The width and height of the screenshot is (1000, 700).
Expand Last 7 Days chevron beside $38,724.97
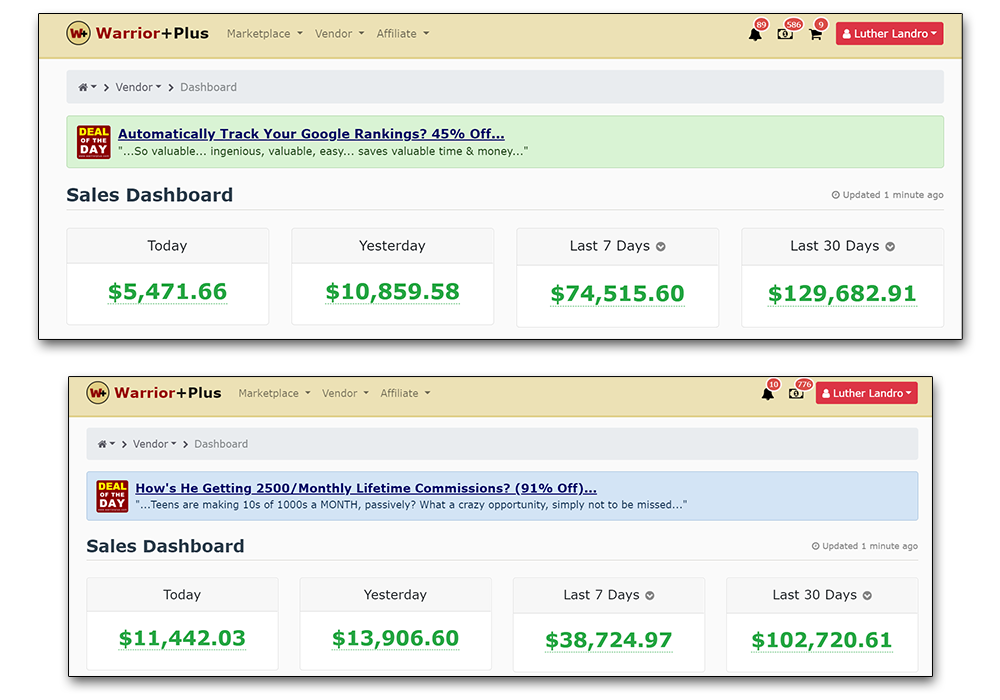click(x=650, y=595)
